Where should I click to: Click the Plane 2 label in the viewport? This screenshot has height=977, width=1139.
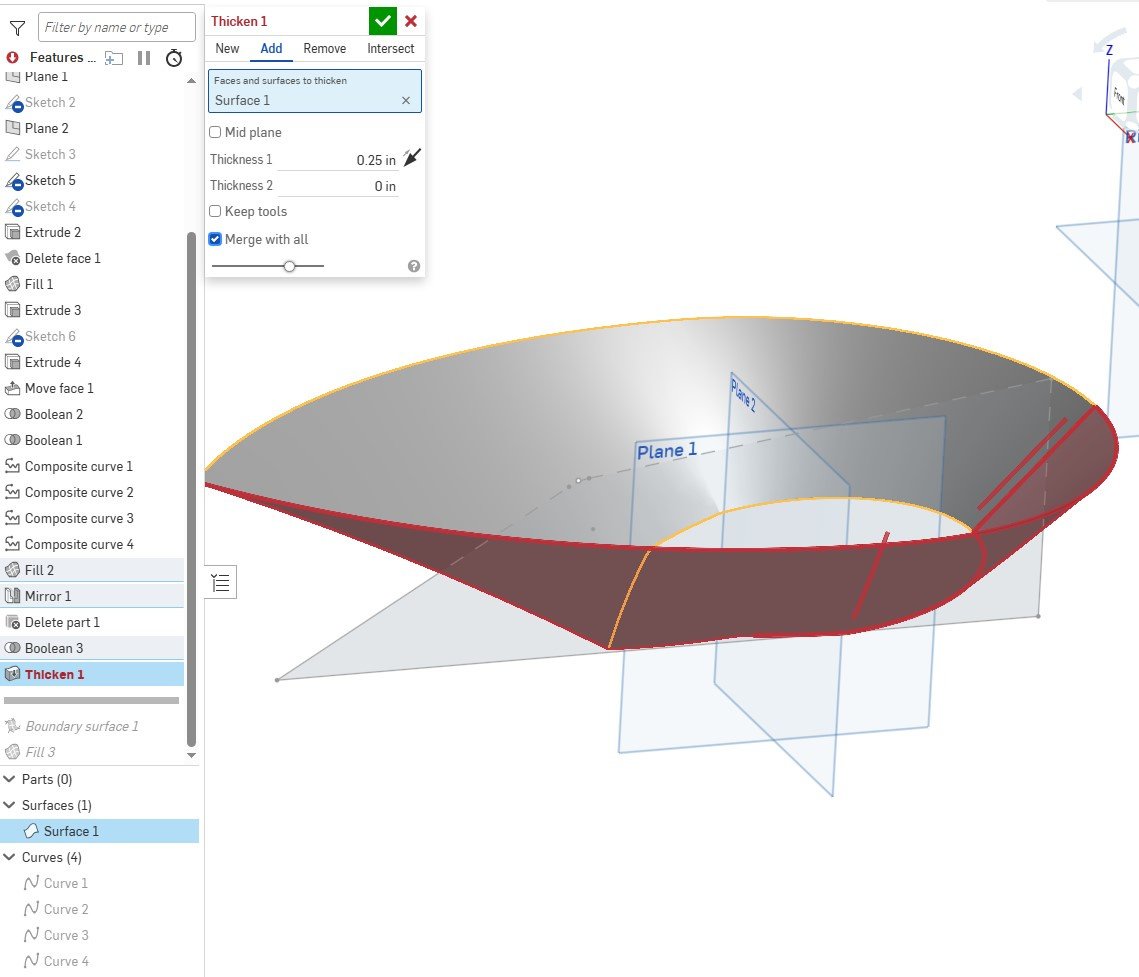(744, 394)
